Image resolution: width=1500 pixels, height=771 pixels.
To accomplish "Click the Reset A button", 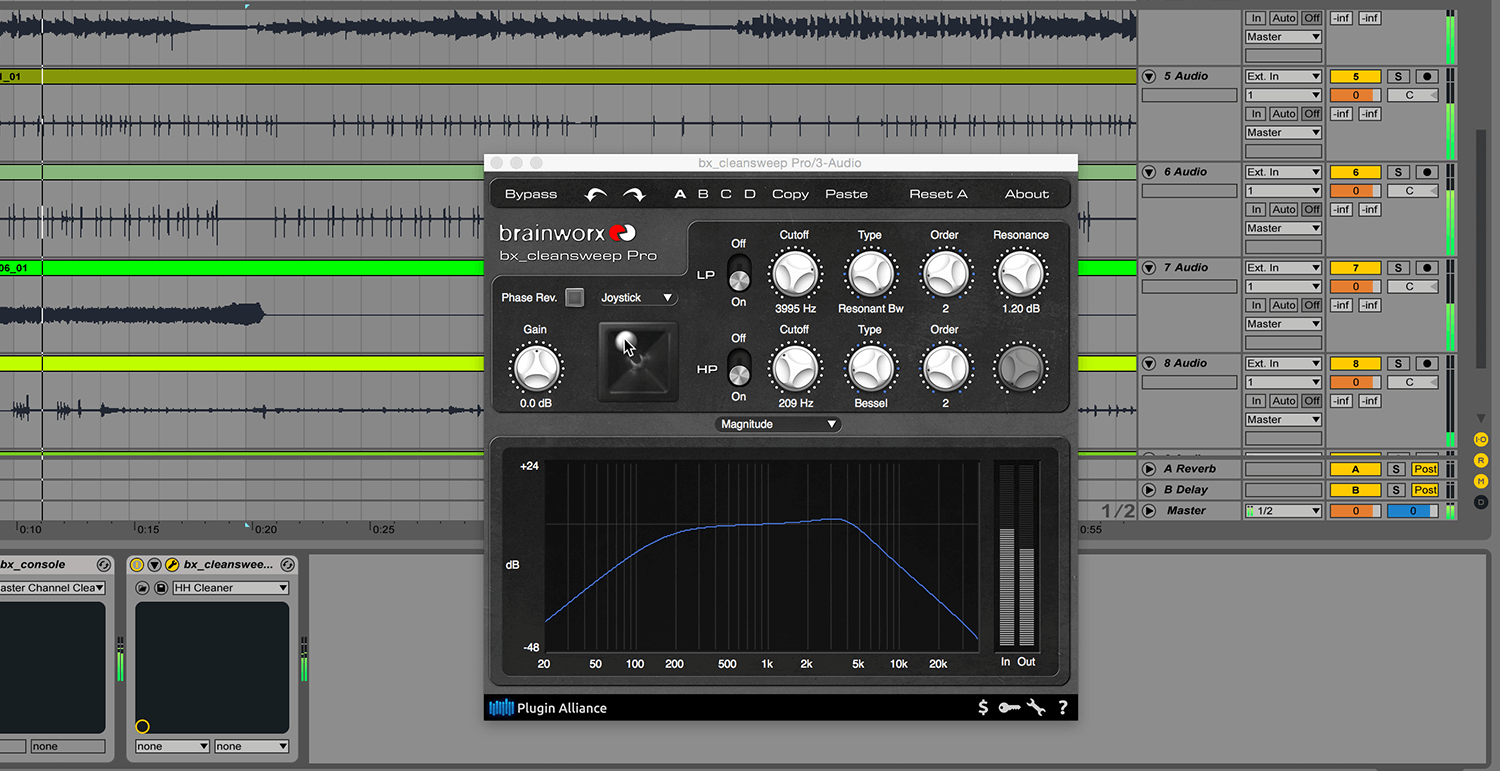I will click(x=938, y=194).
